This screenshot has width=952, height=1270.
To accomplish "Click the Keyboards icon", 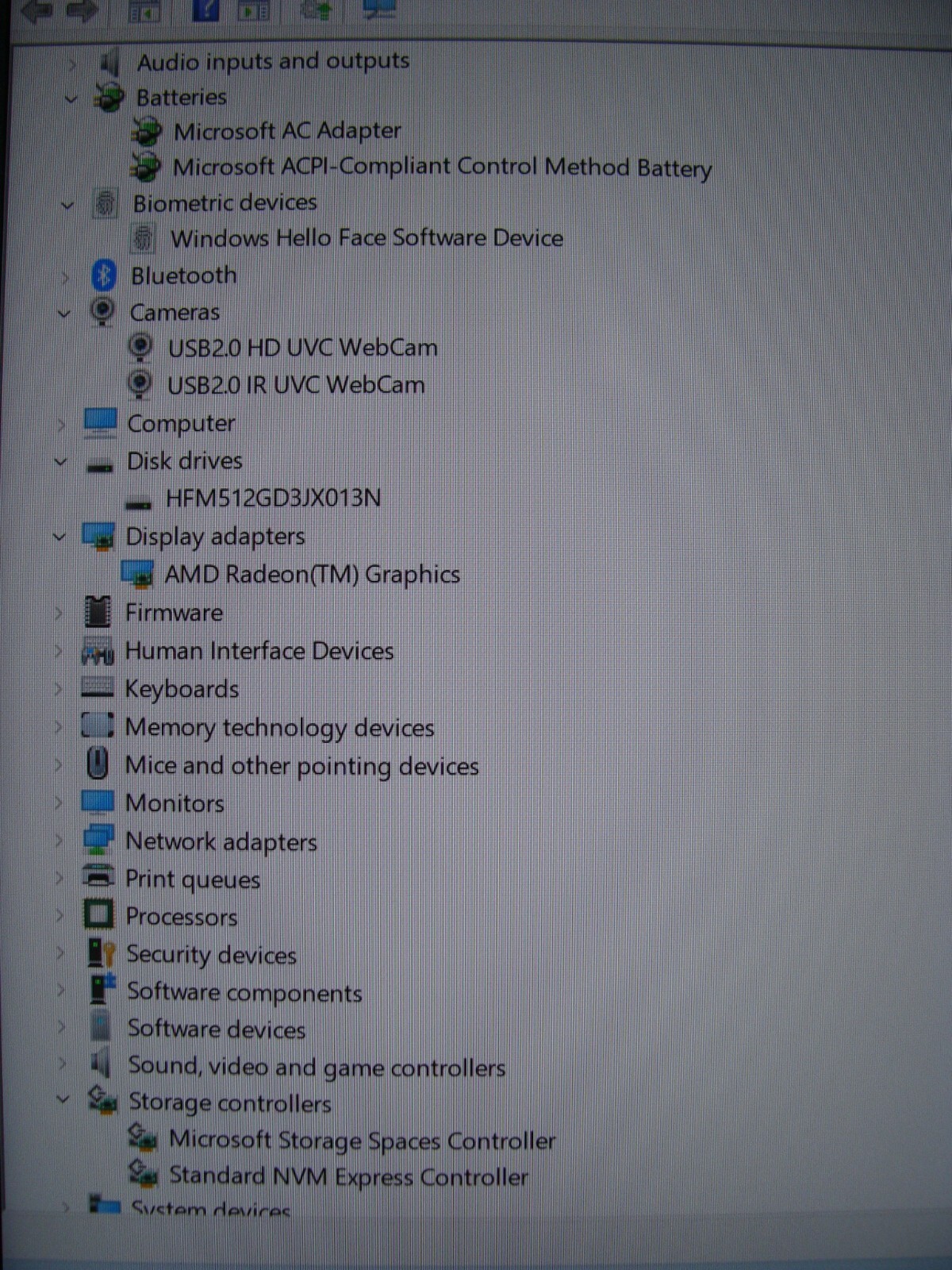I will 98,687.
